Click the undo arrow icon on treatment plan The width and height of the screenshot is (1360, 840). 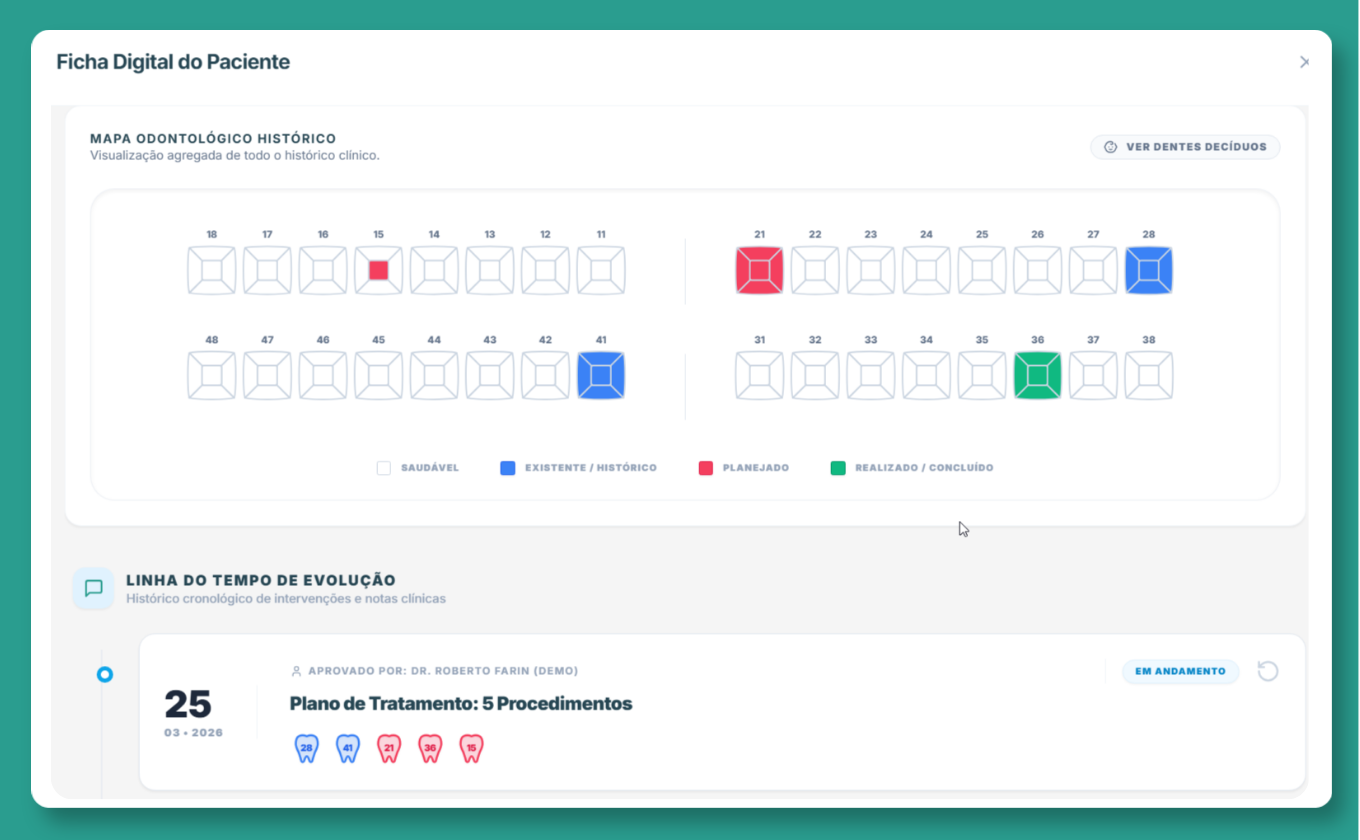[x=1268, y=671]
